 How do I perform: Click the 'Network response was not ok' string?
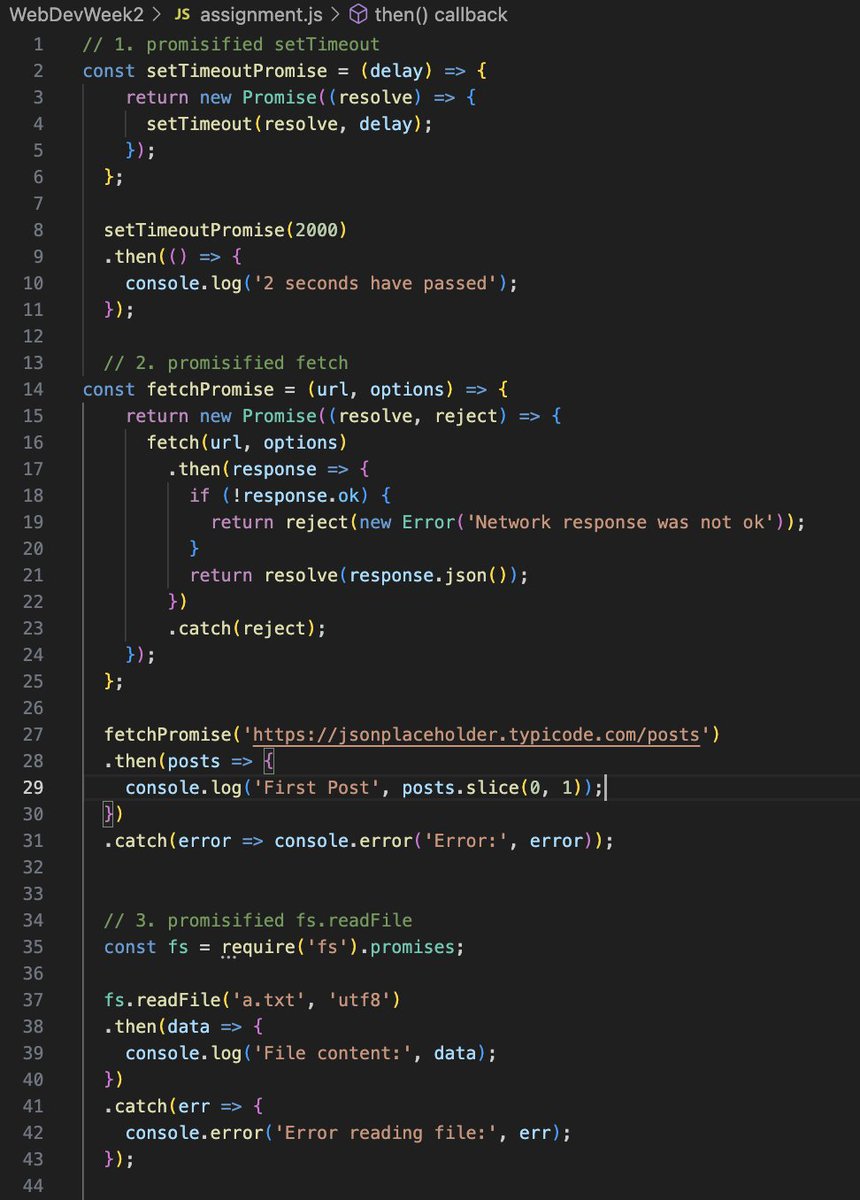[620, 522]
